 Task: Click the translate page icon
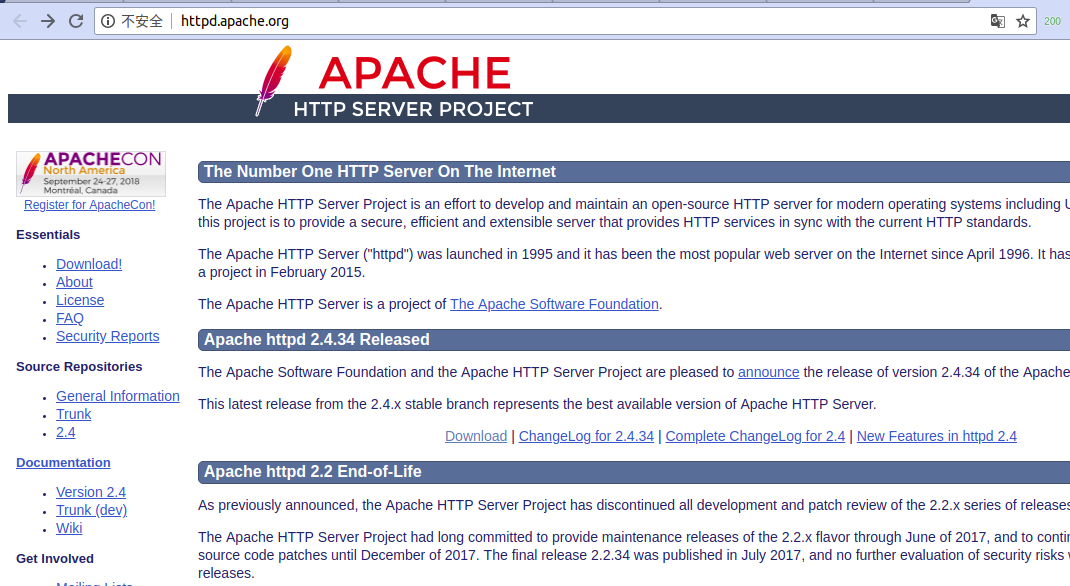(997, 21)
